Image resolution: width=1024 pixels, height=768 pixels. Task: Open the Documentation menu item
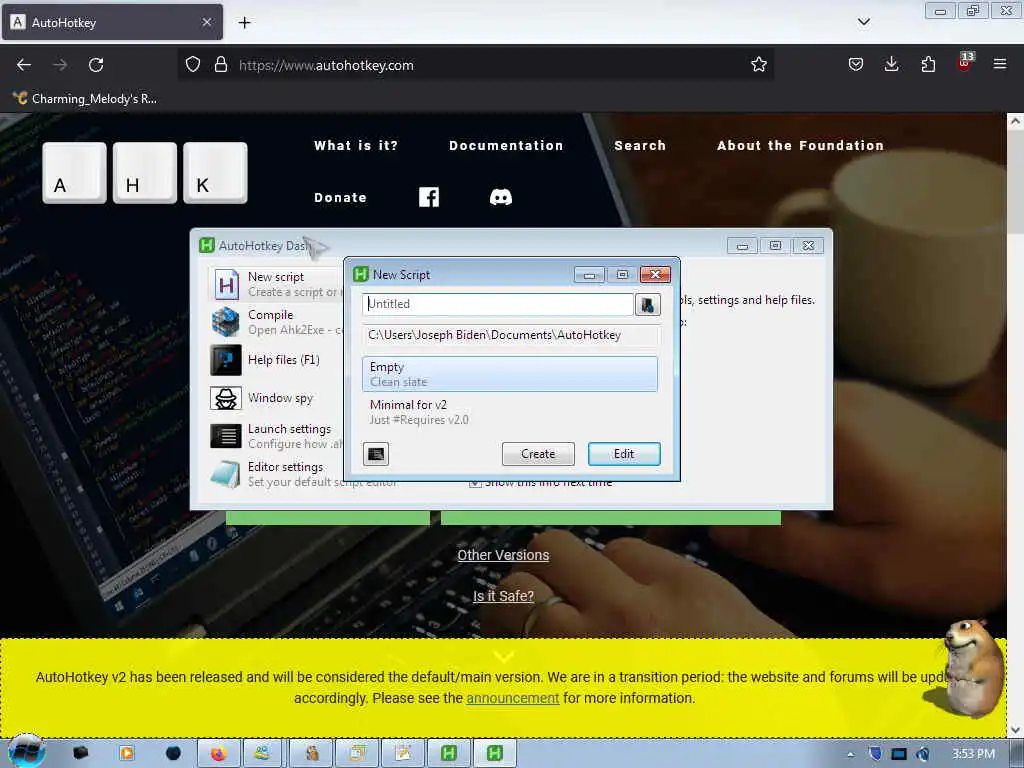tap(506, 146)
